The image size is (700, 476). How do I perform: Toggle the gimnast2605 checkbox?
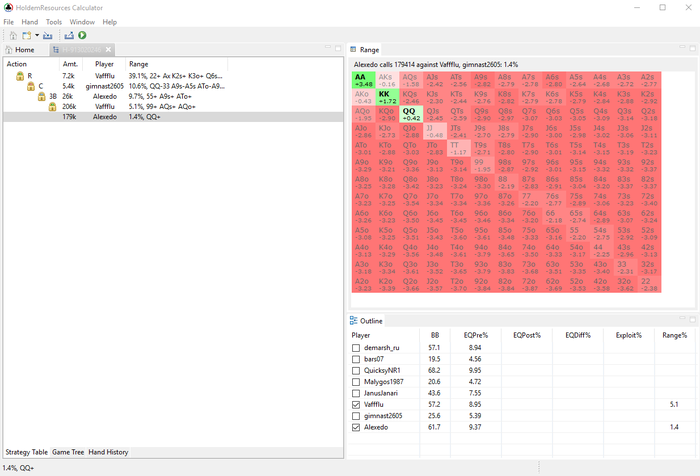tap(356, 416)
